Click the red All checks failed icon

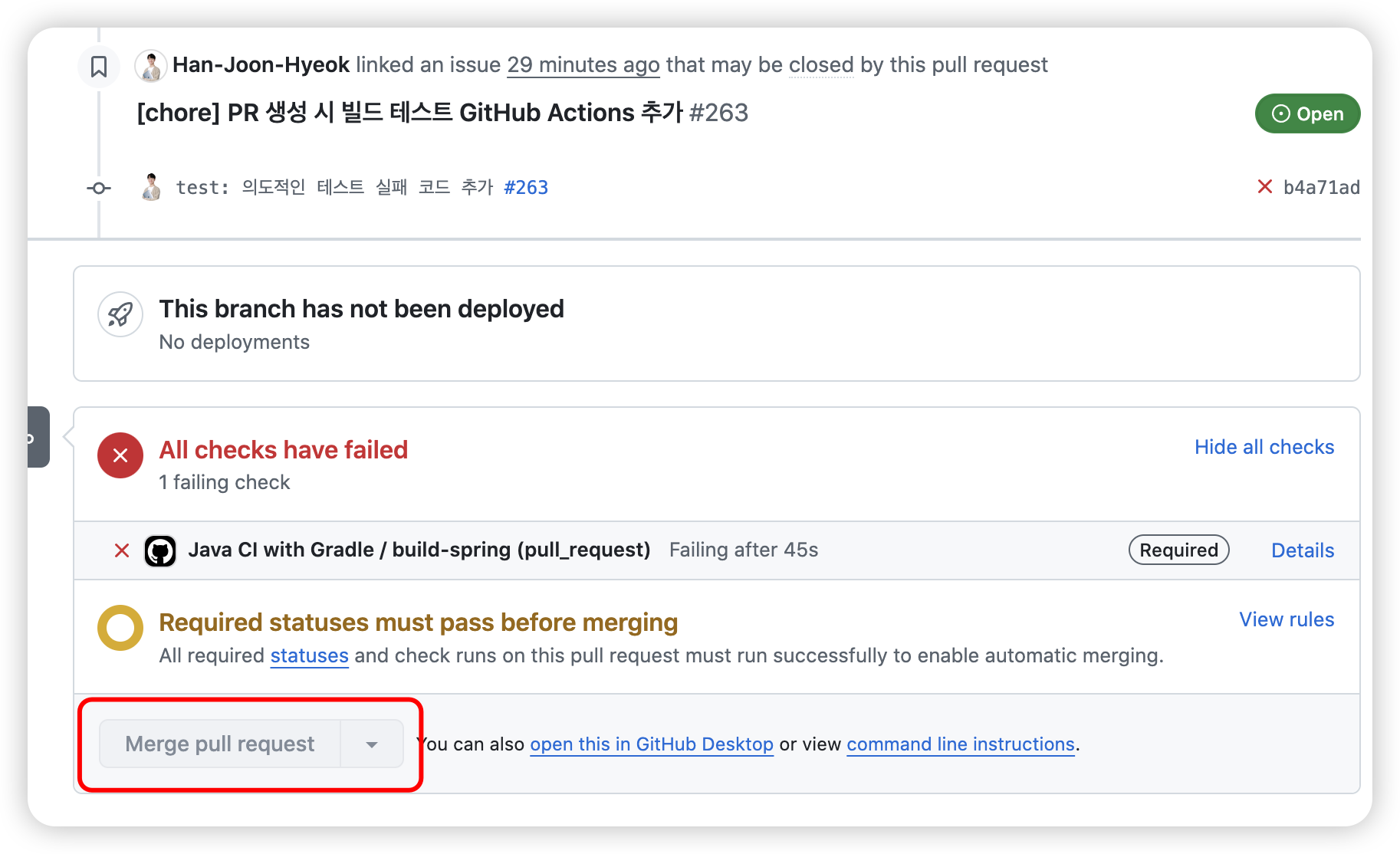[120, 455]
